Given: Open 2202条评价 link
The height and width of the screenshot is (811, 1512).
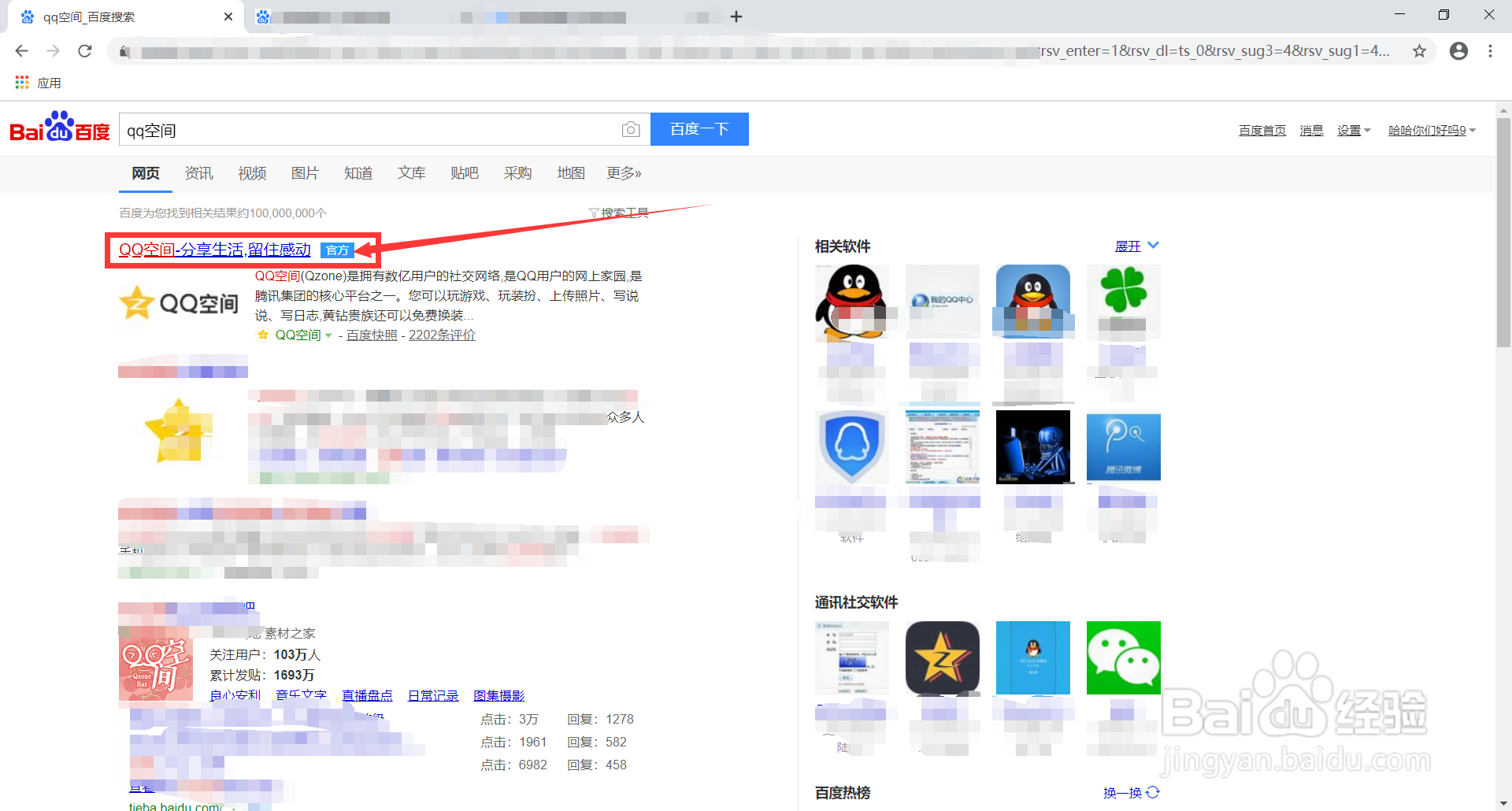Looking at the screenshot, I should click(x=442, y=335).
